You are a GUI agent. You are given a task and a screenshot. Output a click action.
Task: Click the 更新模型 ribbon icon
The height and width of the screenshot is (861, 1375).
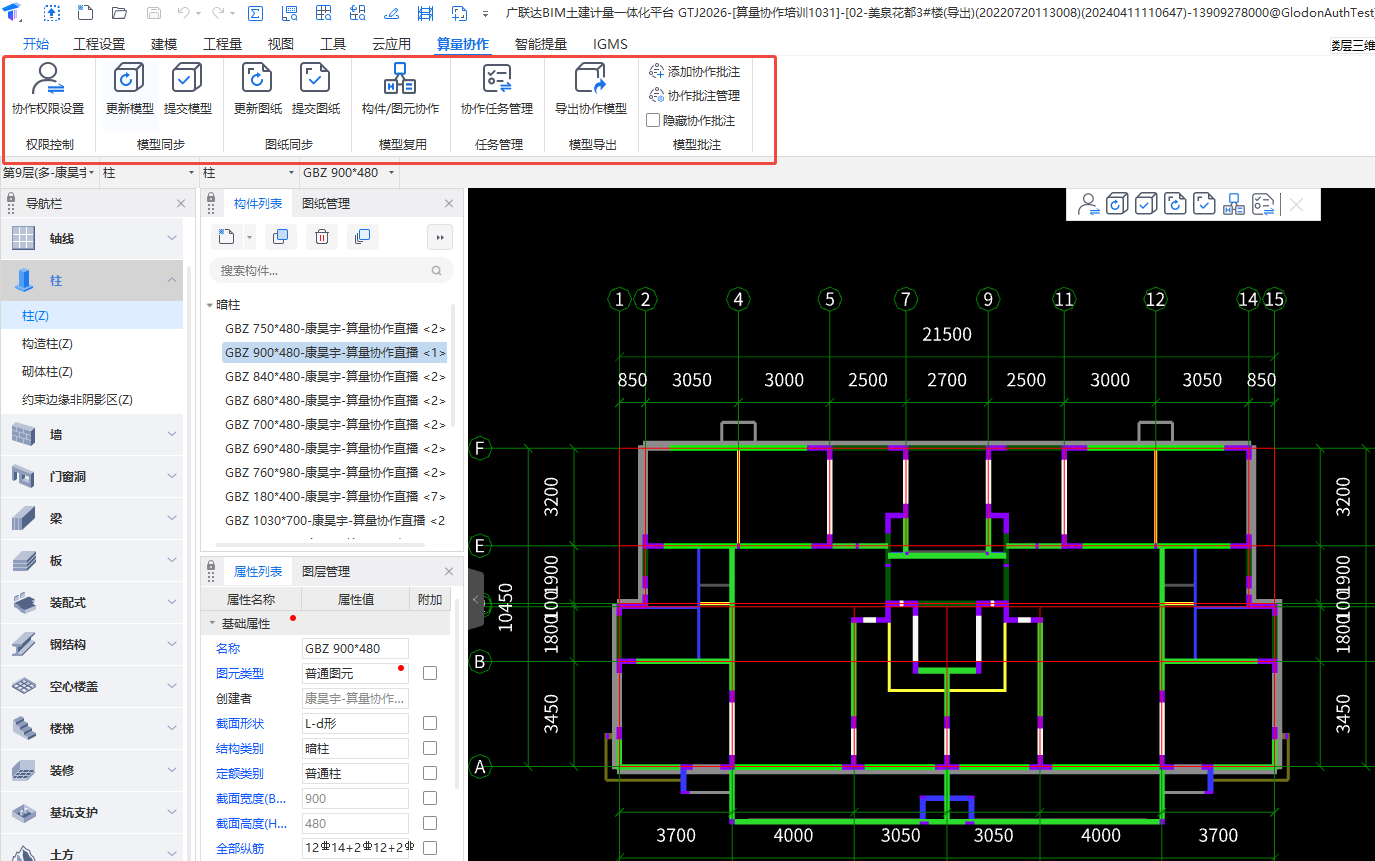pyautogui.click(x=129, y=79)
